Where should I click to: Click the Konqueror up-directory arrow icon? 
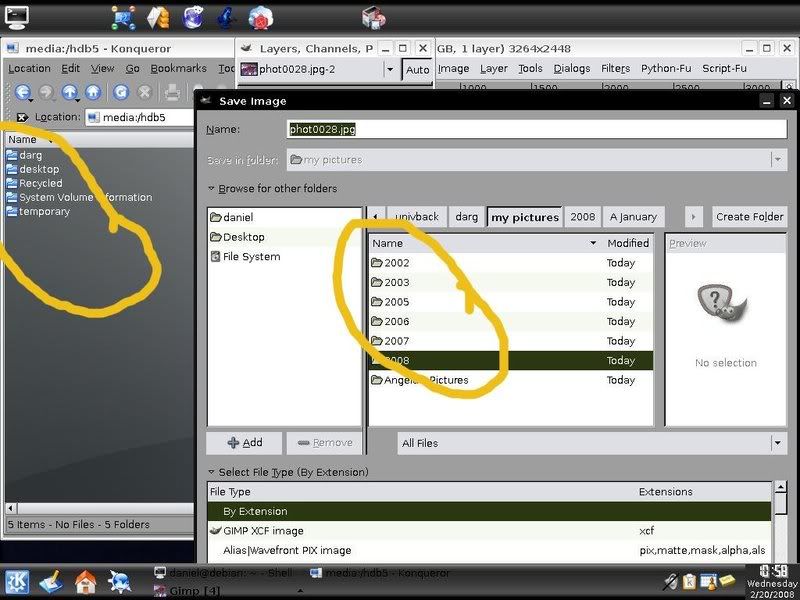69,92
